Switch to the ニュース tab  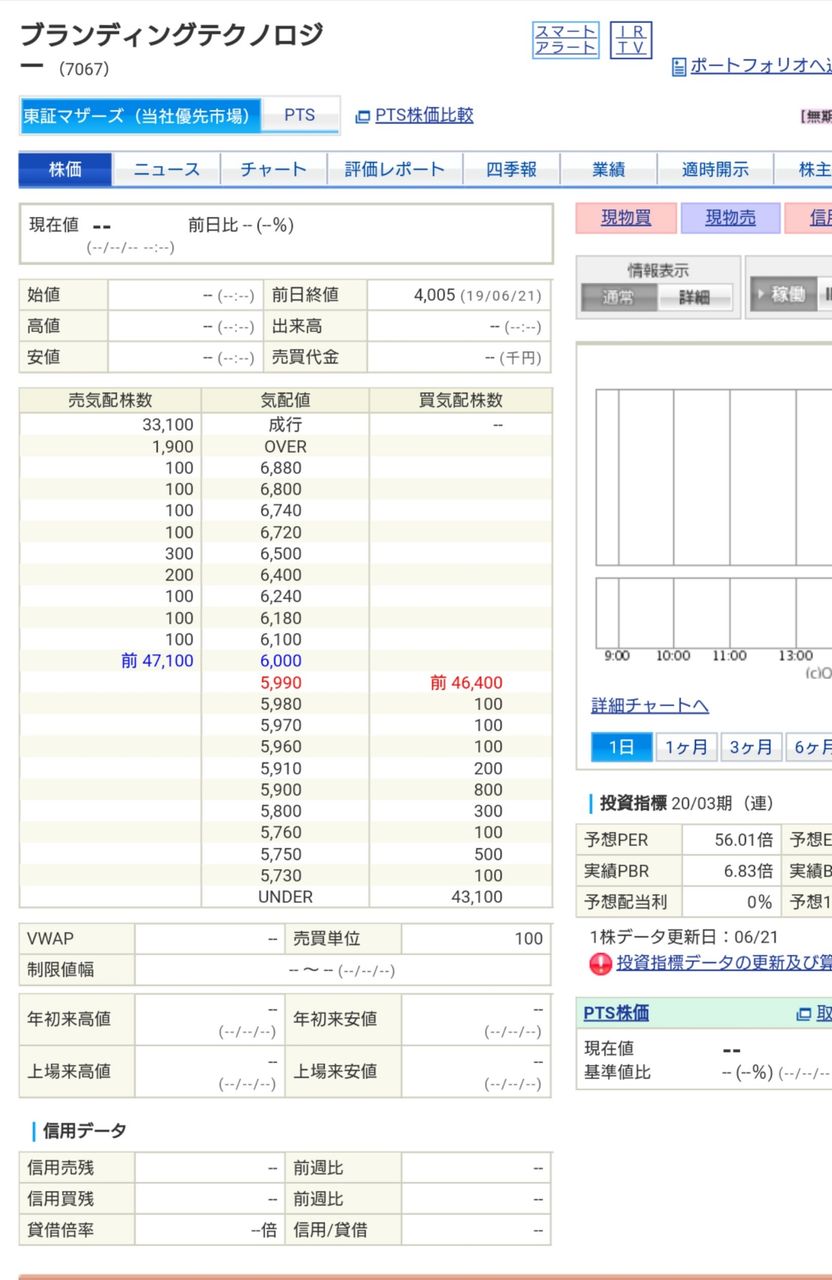(166, 170)
